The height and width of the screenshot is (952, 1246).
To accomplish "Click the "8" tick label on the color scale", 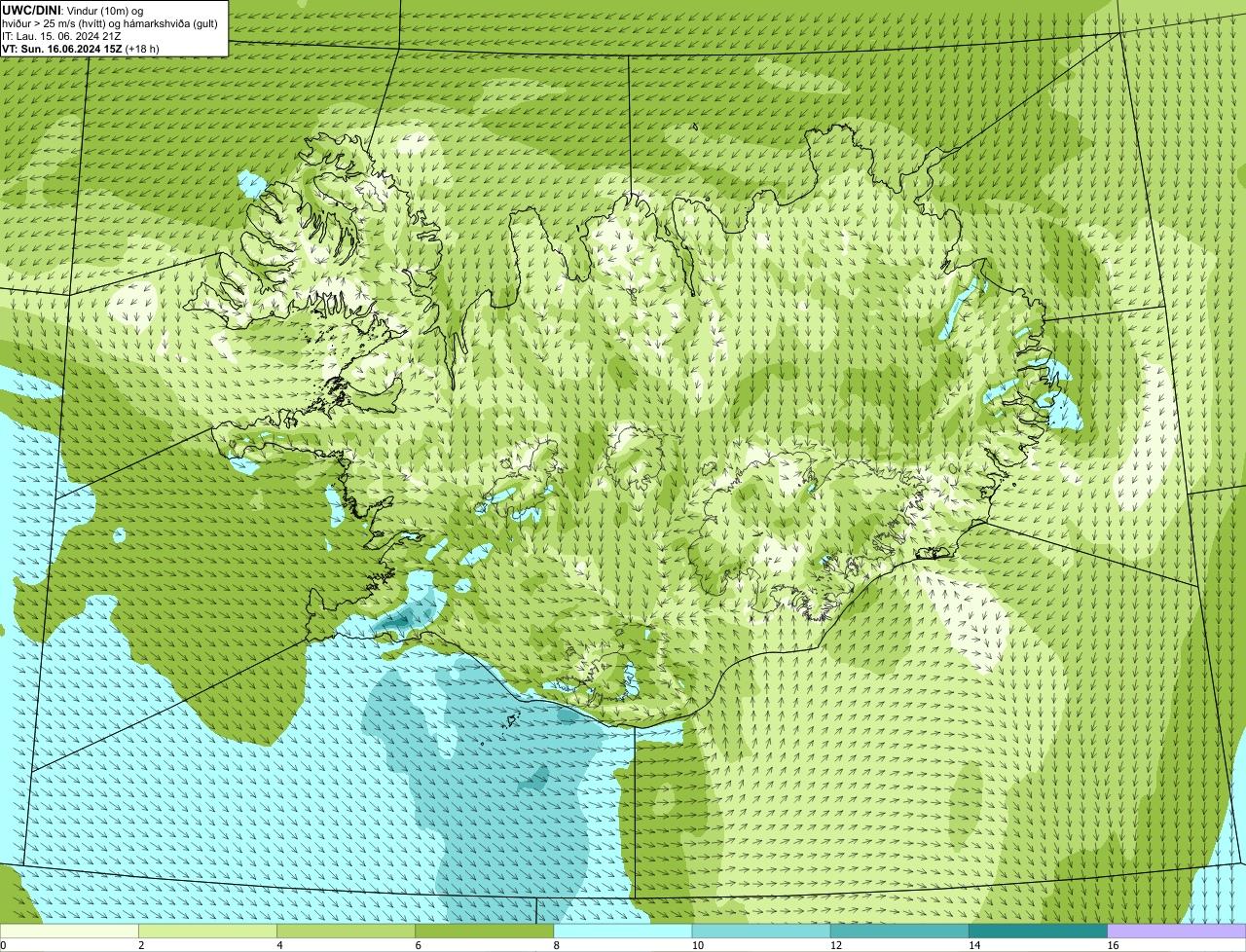I will [x=556, y=945].
